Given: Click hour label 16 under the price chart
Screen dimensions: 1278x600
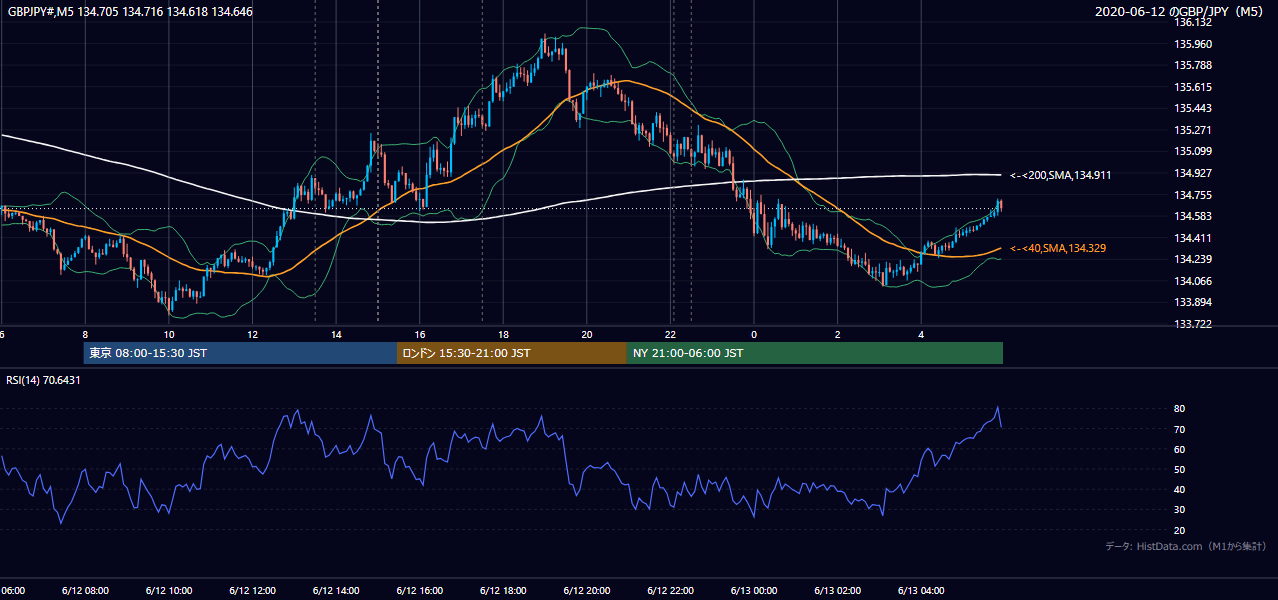Looking at the screenshot, I should (x=420, y=335).
